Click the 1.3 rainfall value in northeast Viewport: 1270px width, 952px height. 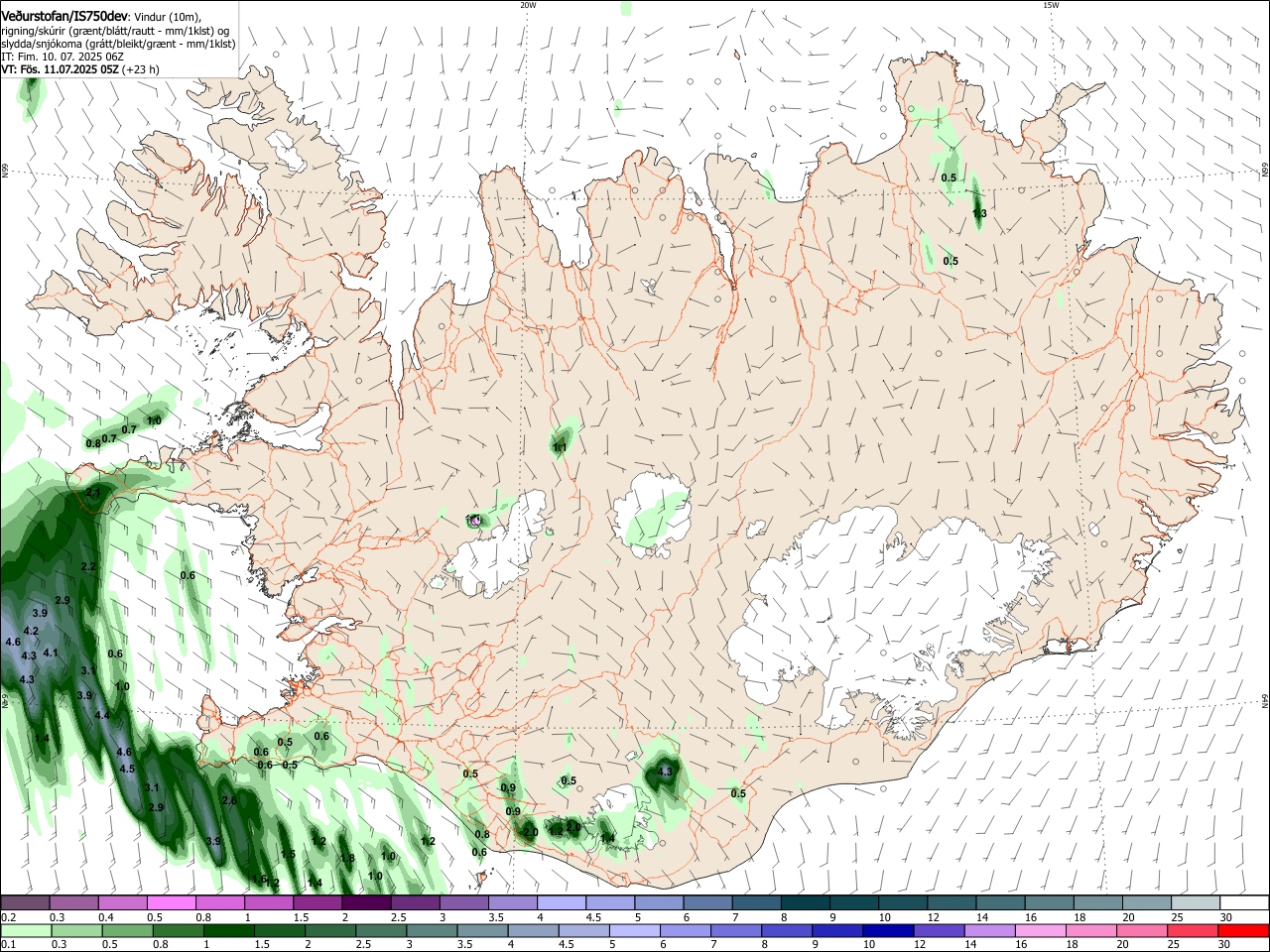[979, 213]
